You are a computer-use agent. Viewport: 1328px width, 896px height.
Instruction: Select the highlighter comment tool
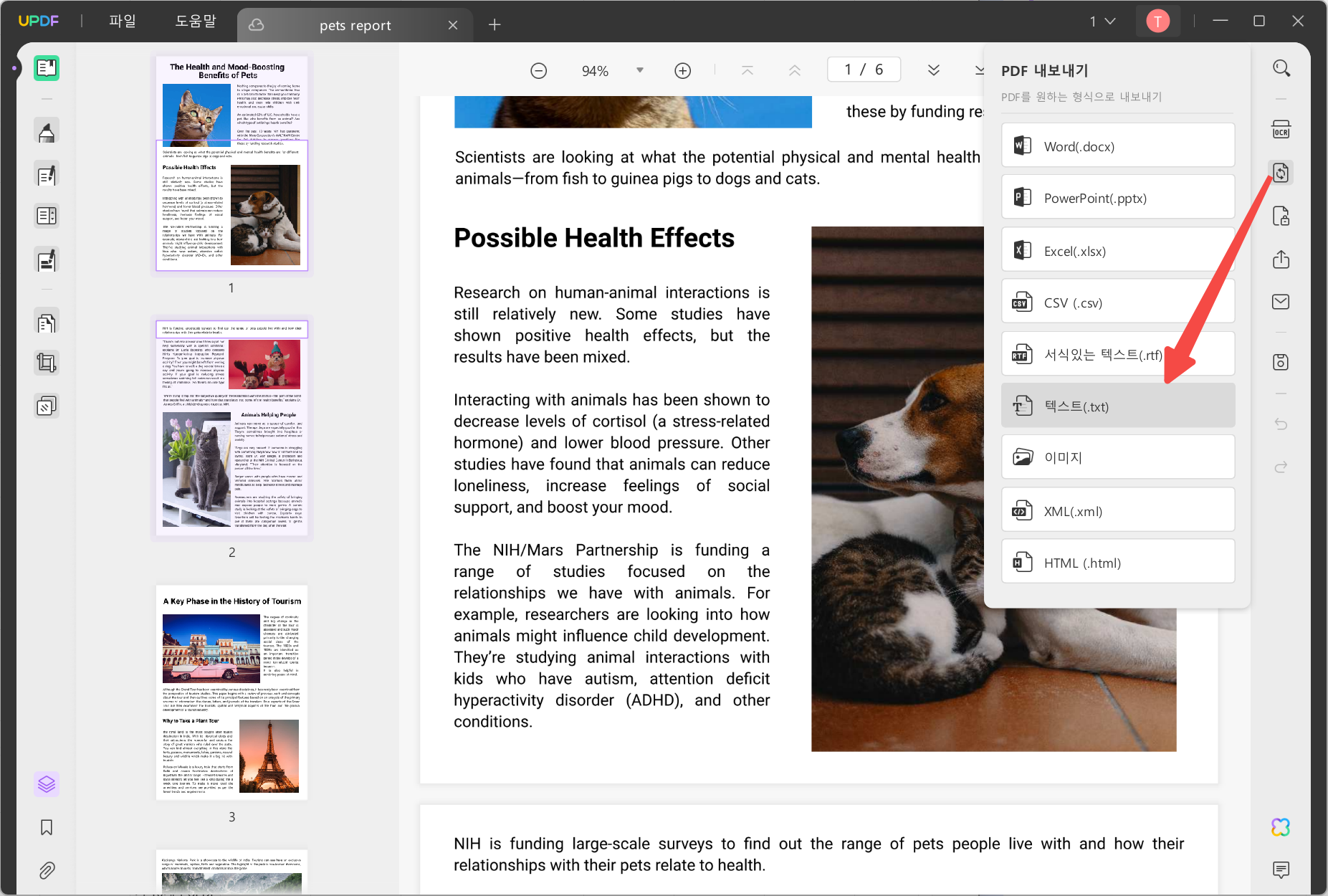point(47,132)
